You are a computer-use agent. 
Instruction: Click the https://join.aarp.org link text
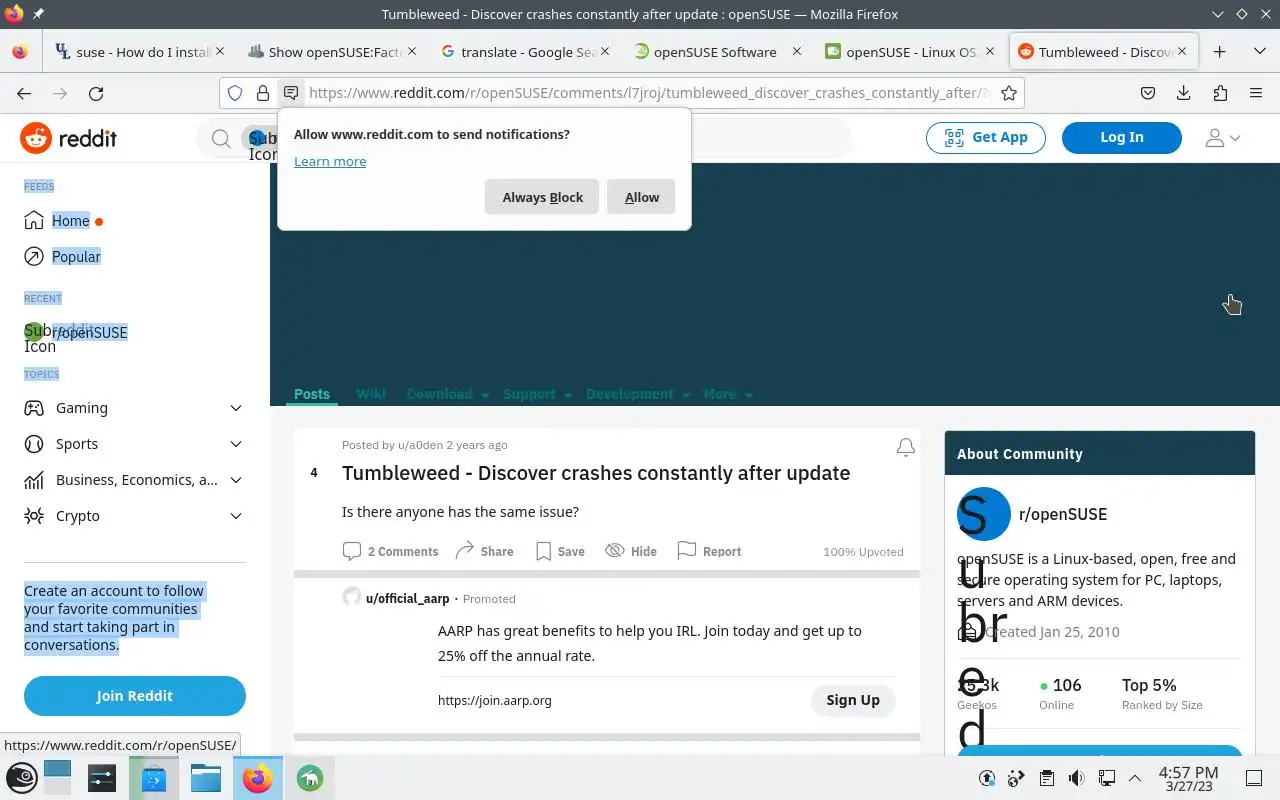(x=495, y=700)
